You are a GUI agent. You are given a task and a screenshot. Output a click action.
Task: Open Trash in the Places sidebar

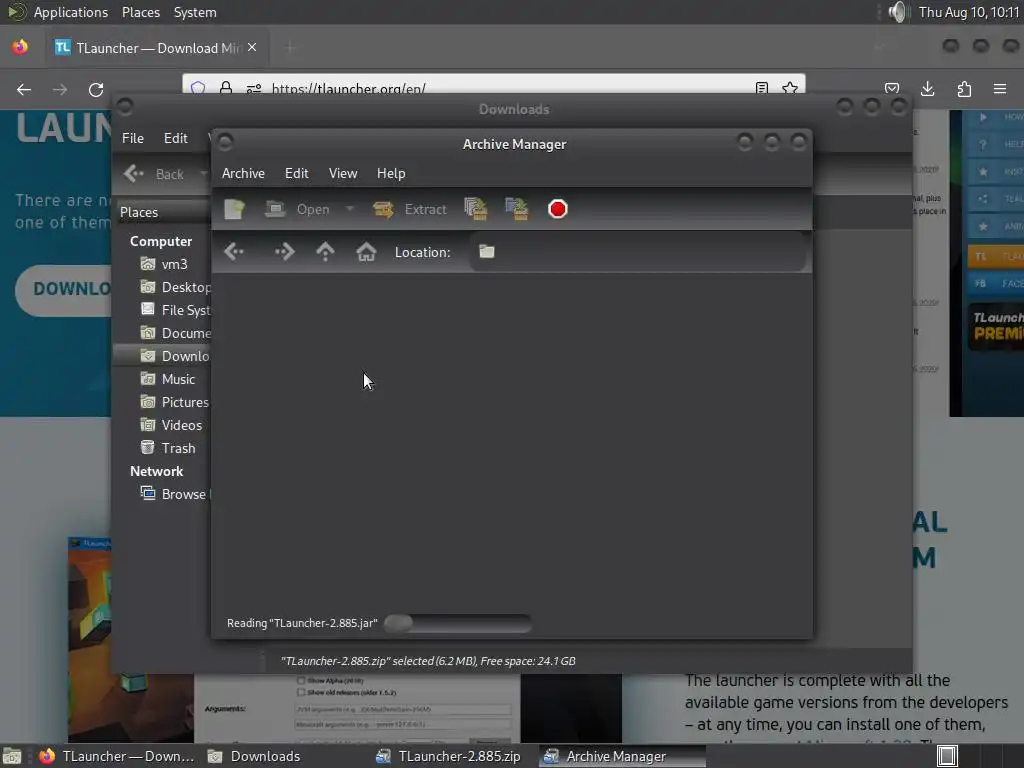tap(168, 448)
